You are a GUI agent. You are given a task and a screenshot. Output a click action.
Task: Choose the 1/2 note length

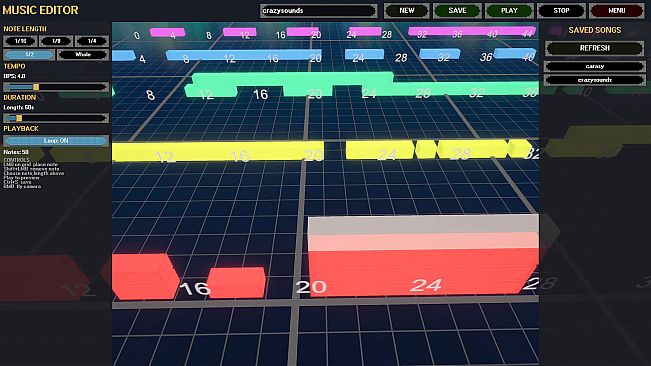tap(29, 55)
